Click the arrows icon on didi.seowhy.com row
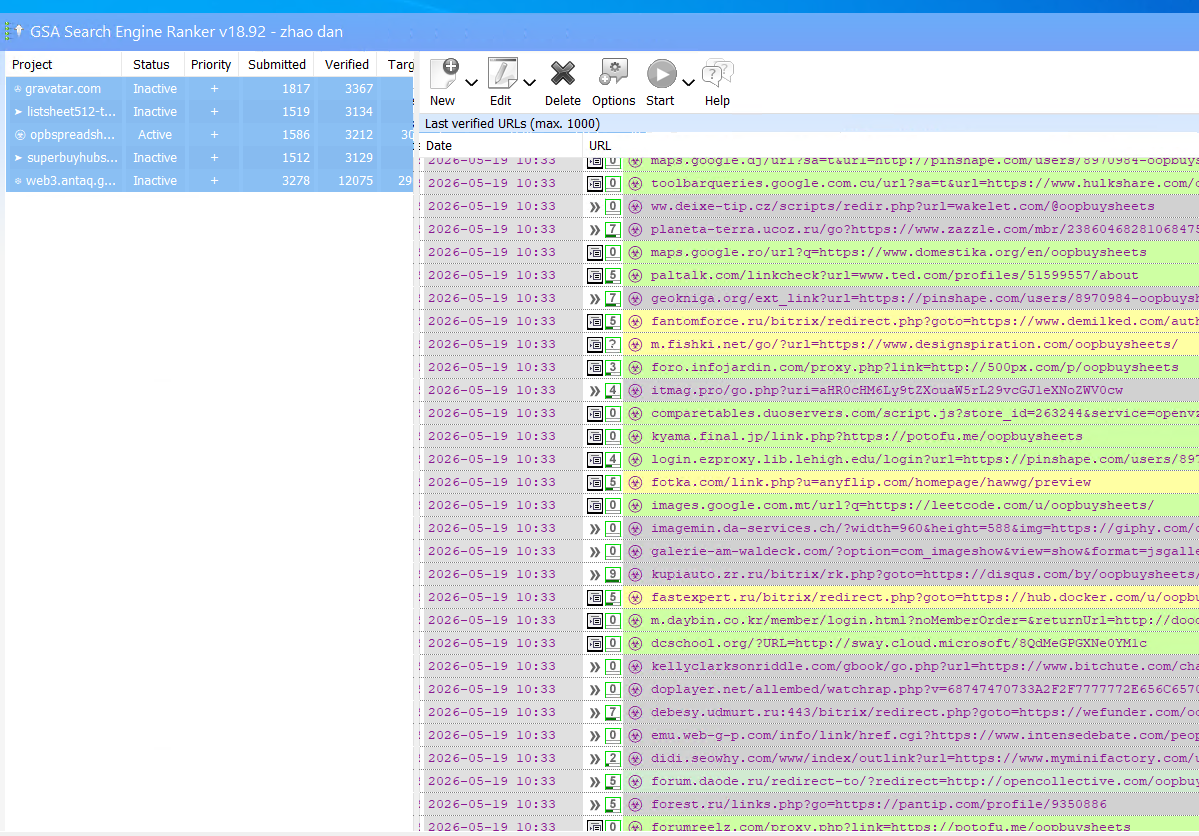The width and height of the screenshot is (1199, 836). coord(595,759)
